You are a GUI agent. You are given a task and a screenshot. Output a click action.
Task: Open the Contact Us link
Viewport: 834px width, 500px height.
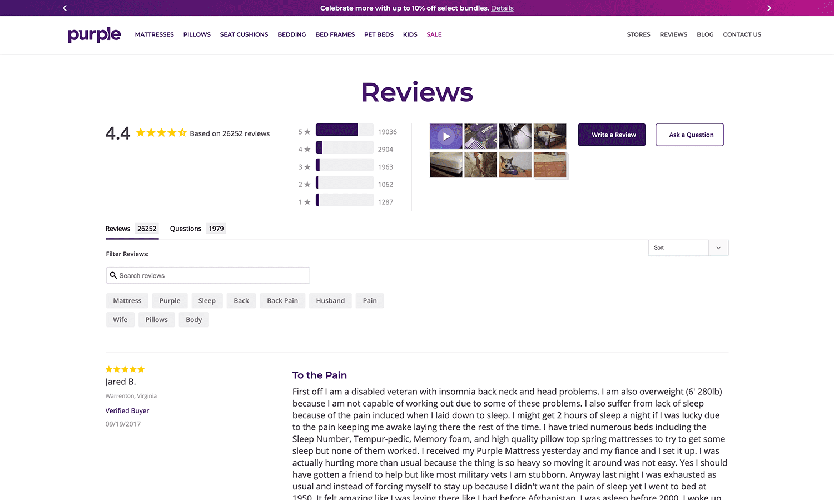741,35
